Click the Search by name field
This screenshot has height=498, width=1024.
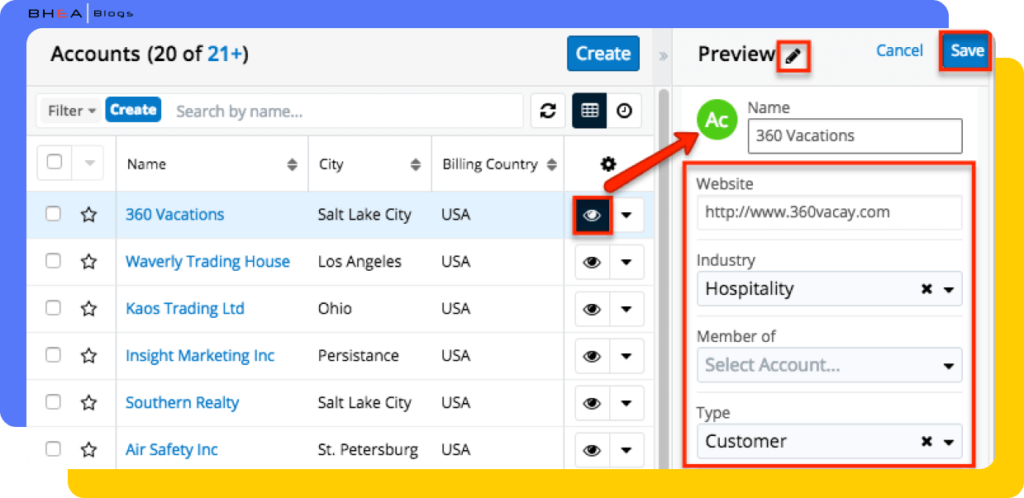click(x=346, y=111)
